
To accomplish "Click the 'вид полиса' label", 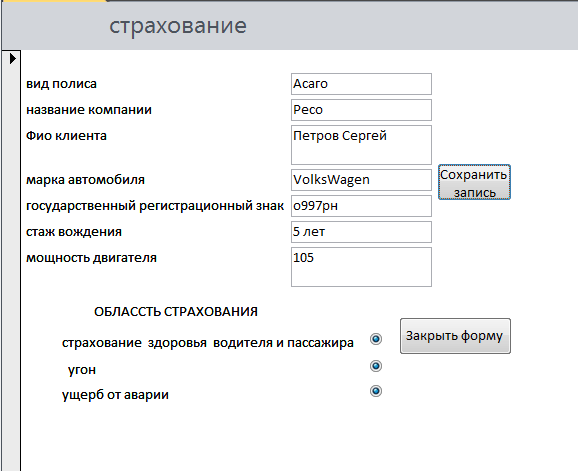I will (x=61, y=84).
